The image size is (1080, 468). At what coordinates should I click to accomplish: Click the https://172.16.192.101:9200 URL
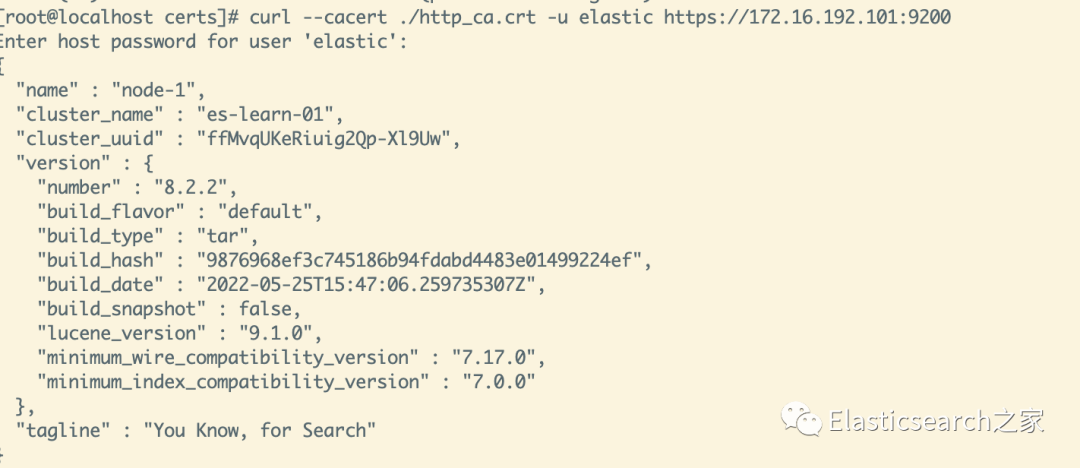[808, 17]
